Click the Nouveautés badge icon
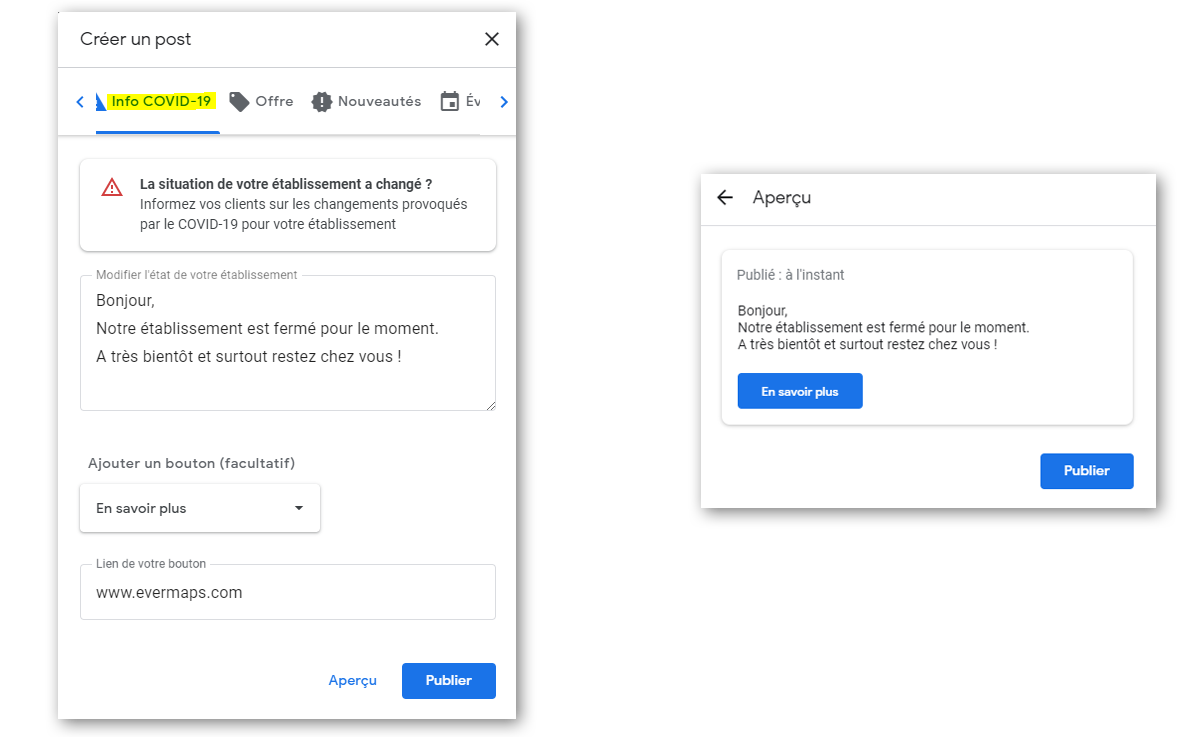The height and width of the screenshot is (737, 1200). point(321,101)
